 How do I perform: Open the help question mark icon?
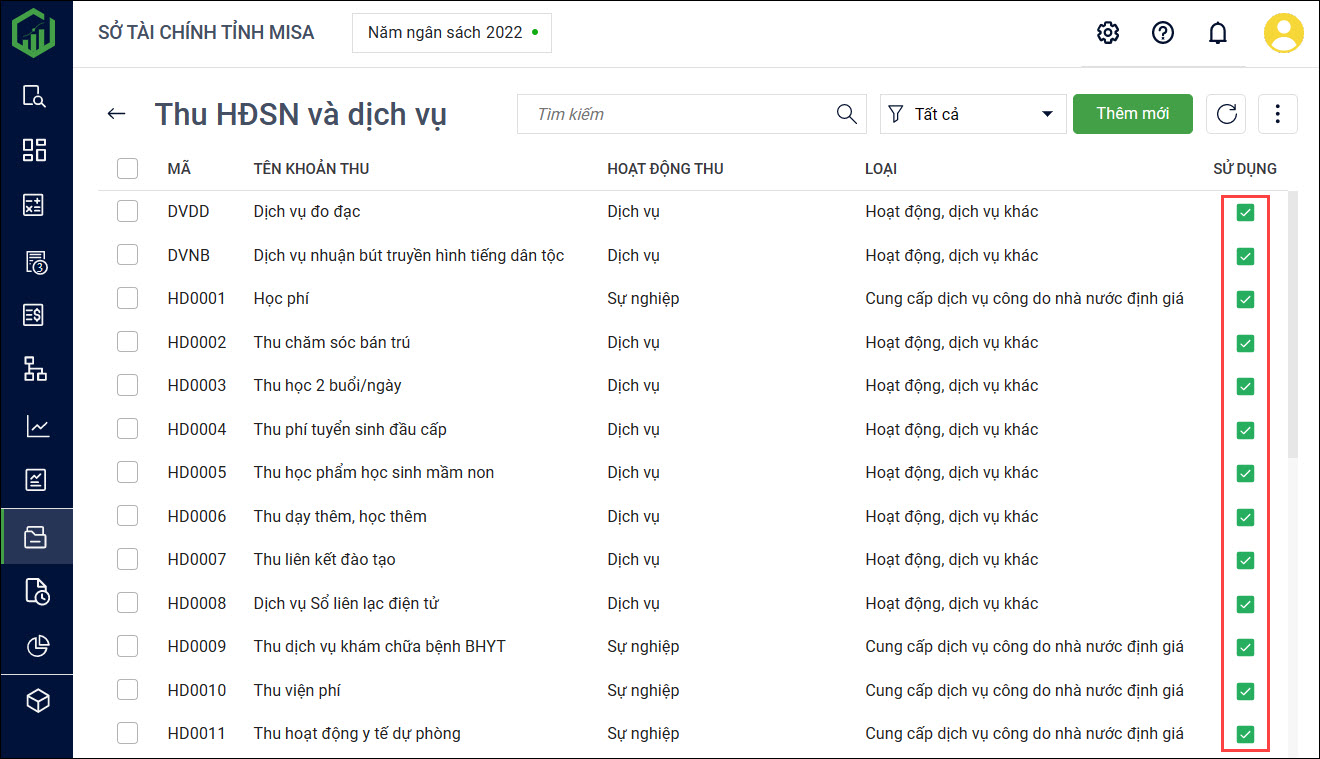[1162, 33]
